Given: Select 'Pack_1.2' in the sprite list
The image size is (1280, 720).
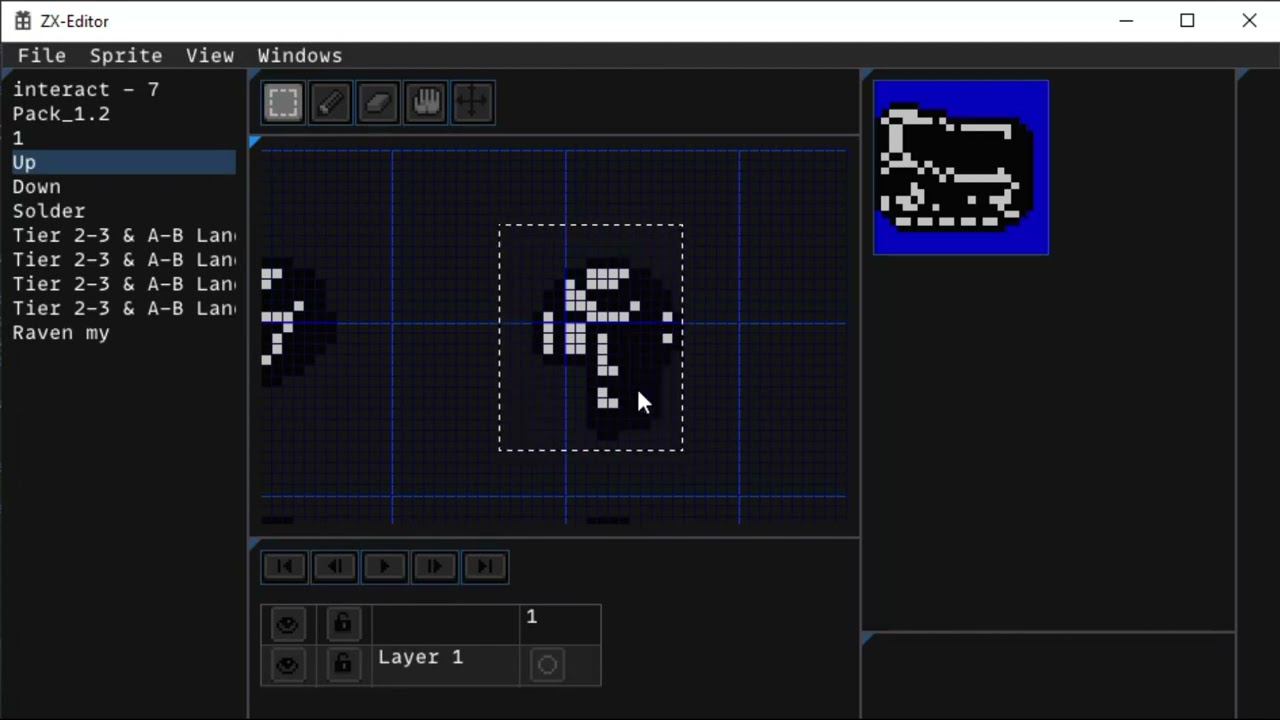Looking at the screenshot, I should pos(124,114).
